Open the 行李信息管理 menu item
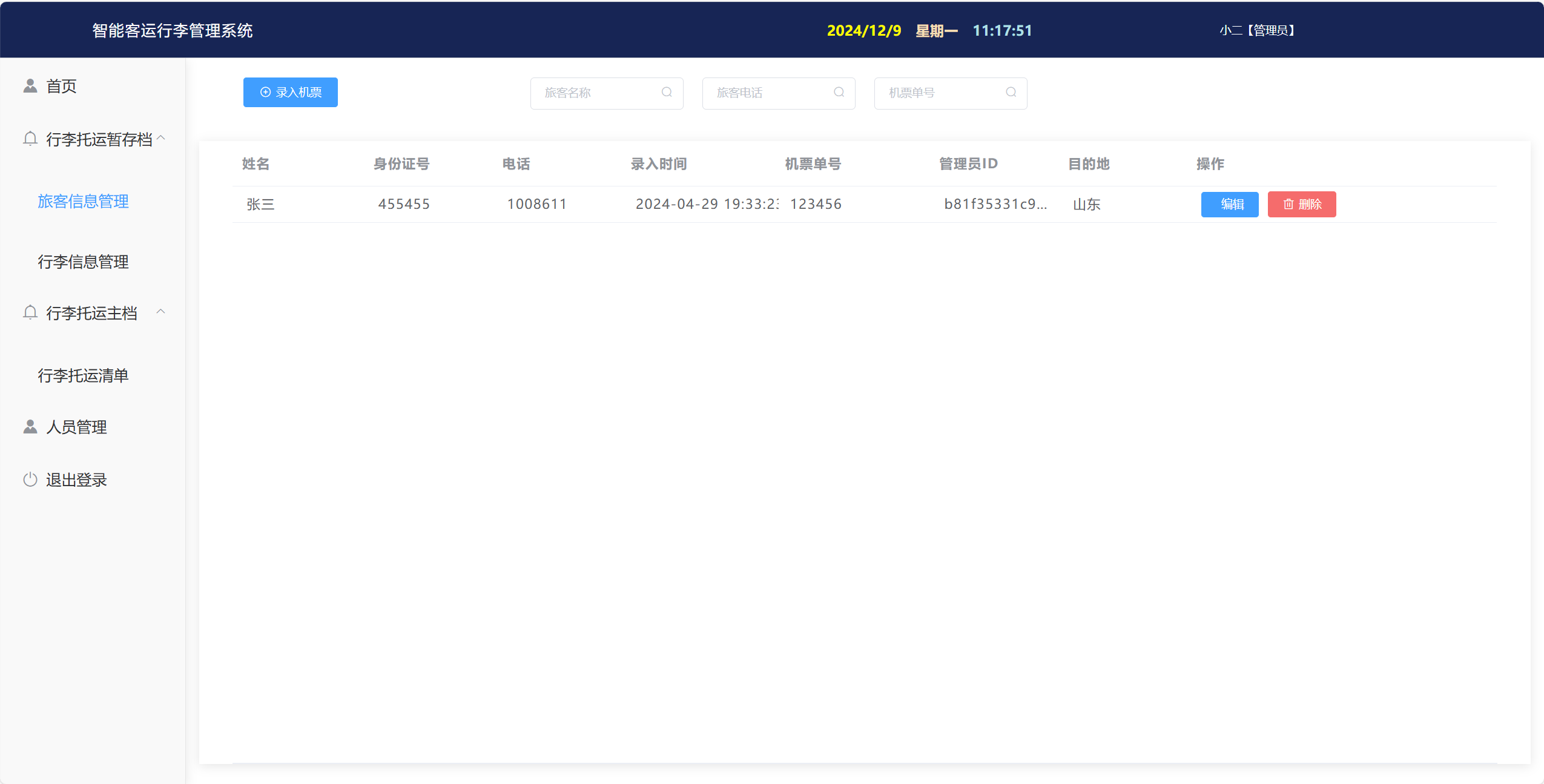 click(83, 262)
